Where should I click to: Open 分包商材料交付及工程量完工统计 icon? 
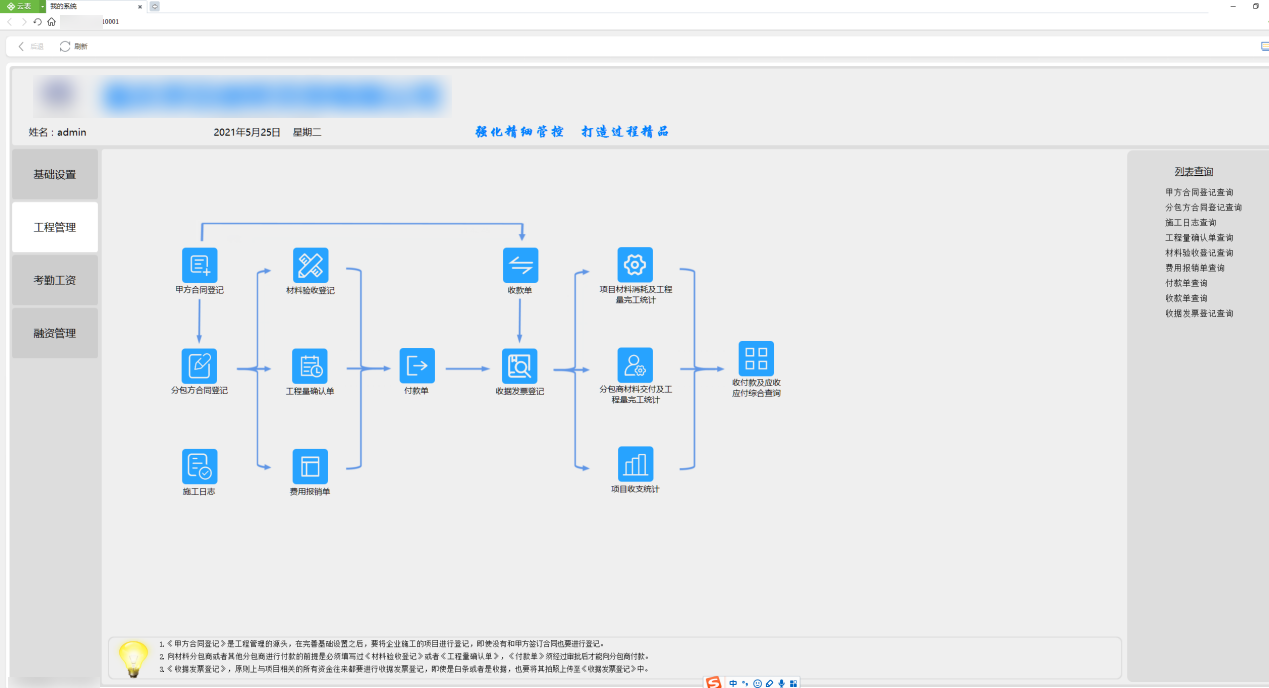coord(635,365)
